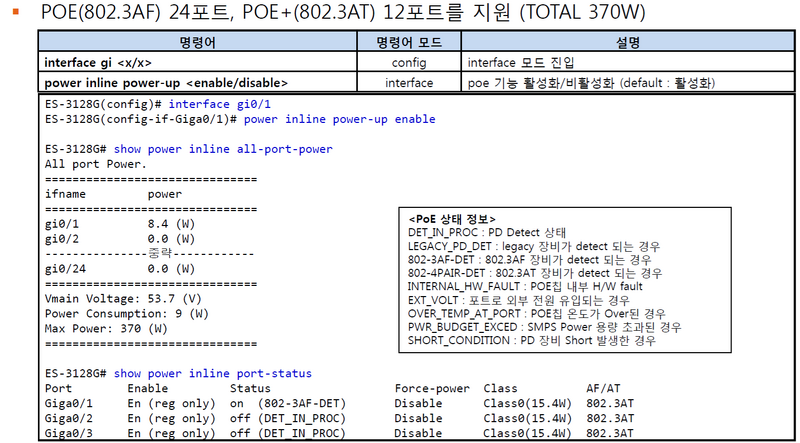Screen dimensions: 800x443
Task: Click the 'PWR_BUDGET_EXCED' status definition
Action: 544,327
